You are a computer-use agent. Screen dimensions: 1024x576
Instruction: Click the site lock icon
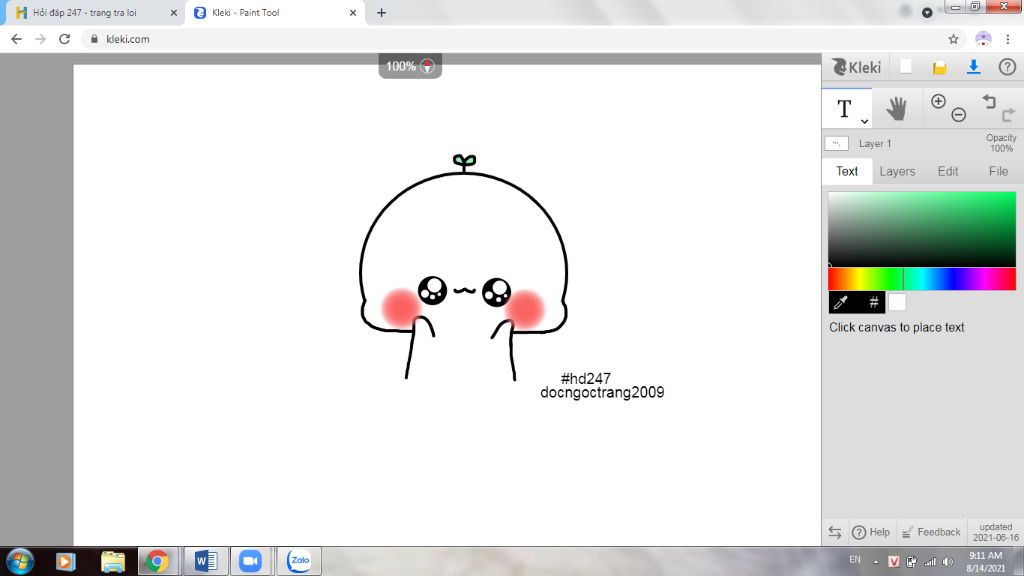[x=94, y=39]
